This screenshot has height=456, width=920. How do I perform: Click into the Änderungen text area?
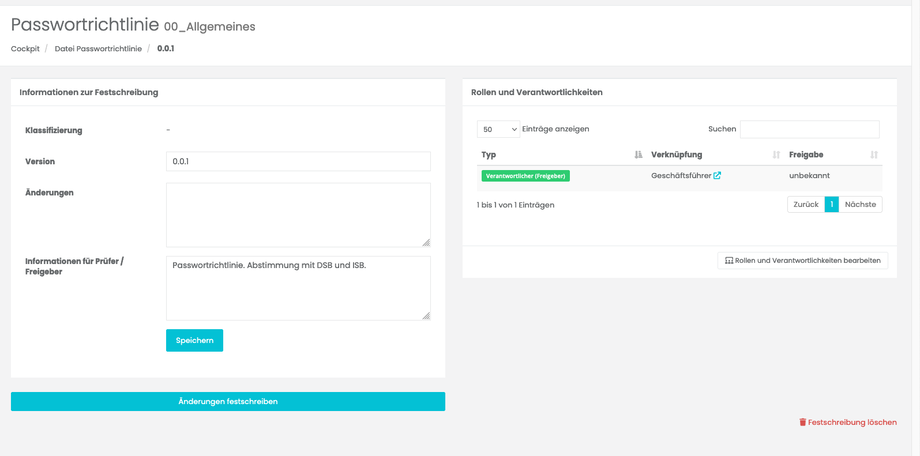click(x=298, y=214)
